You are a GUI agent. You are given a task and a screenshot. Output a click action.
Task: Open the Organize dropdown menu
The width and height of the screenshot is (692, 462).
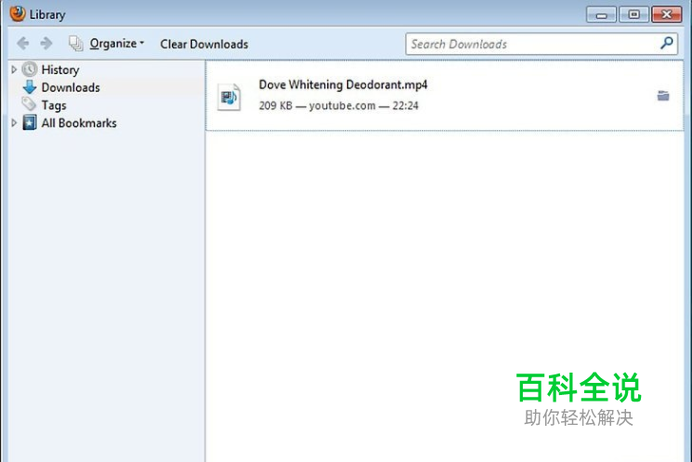tap(117, 43)
